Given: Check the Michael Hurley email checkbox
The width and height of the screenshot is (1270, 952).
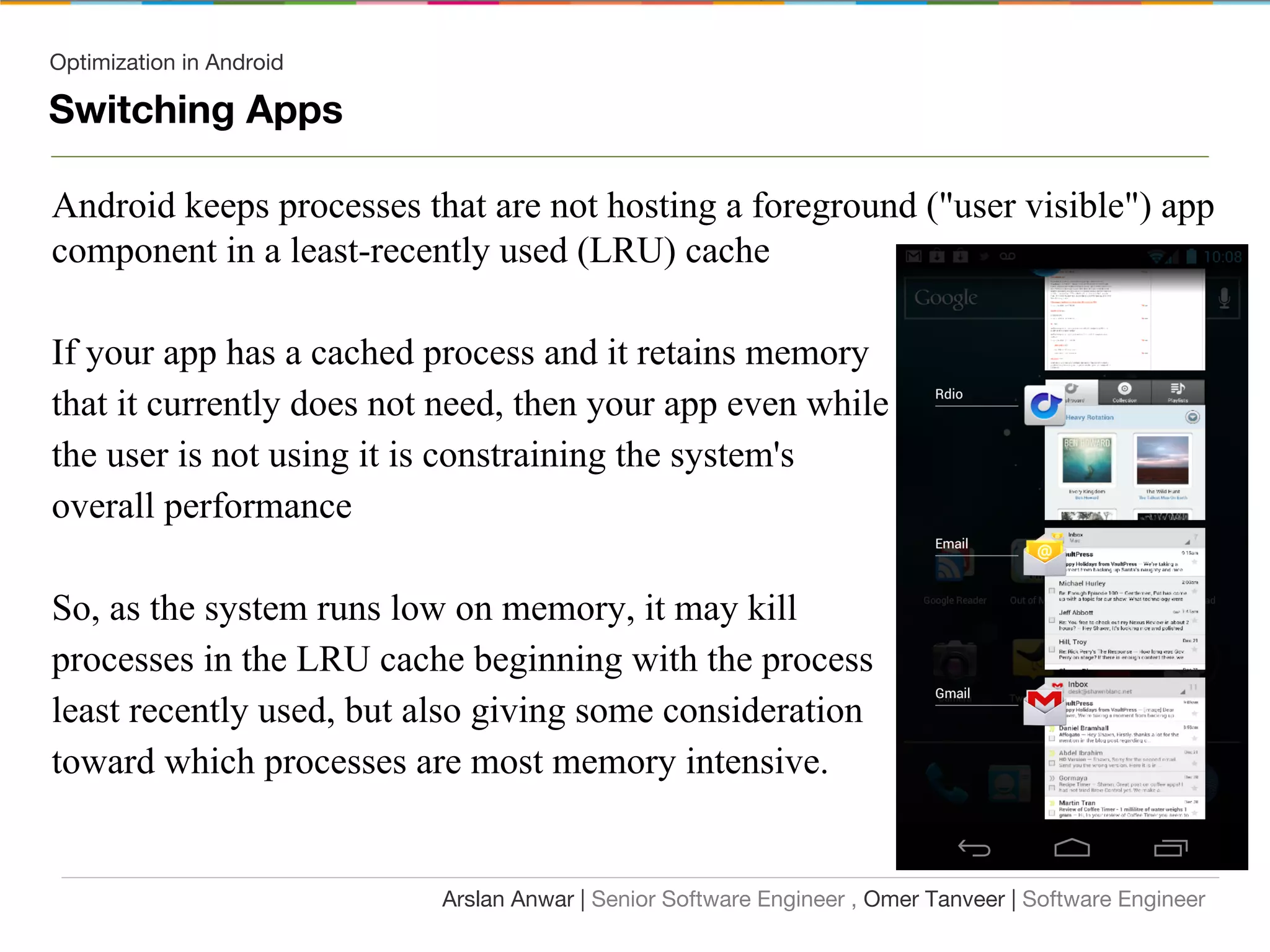Looking at the screenshot, I should coord(1052,591).
